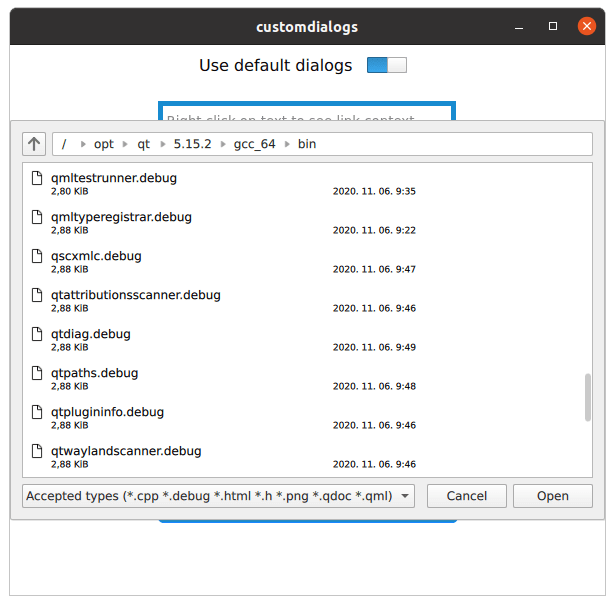Click the up-directory arrow button
The width and height of the screenshot is (615, 605).
(x=35, y=144)
